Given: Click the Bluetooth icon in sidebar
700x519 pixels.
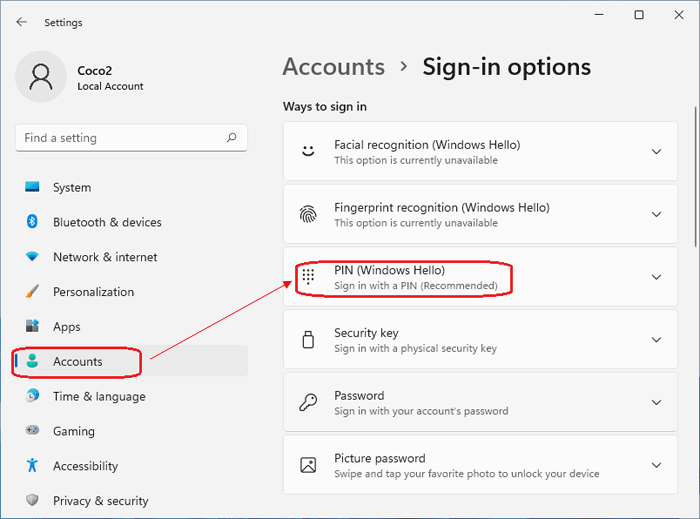Looking at the screenshot, I should pos(32,221).
